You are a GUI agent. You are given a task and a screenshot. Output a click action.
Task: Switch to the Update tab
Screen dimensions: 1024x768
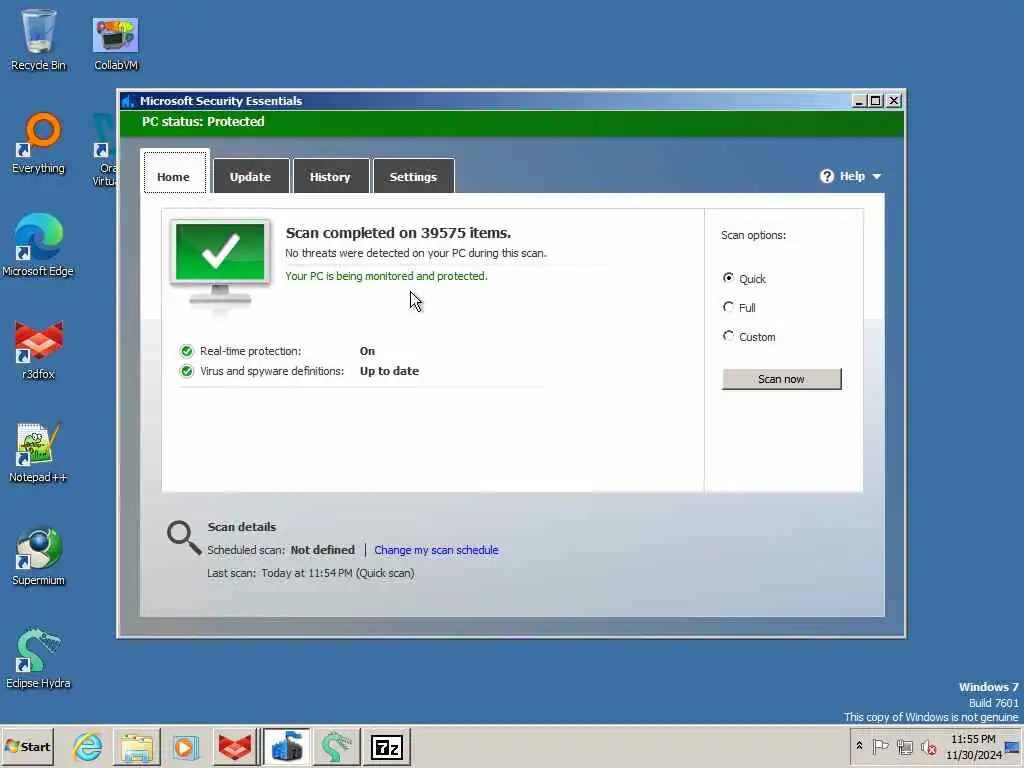tap(251, 176)
